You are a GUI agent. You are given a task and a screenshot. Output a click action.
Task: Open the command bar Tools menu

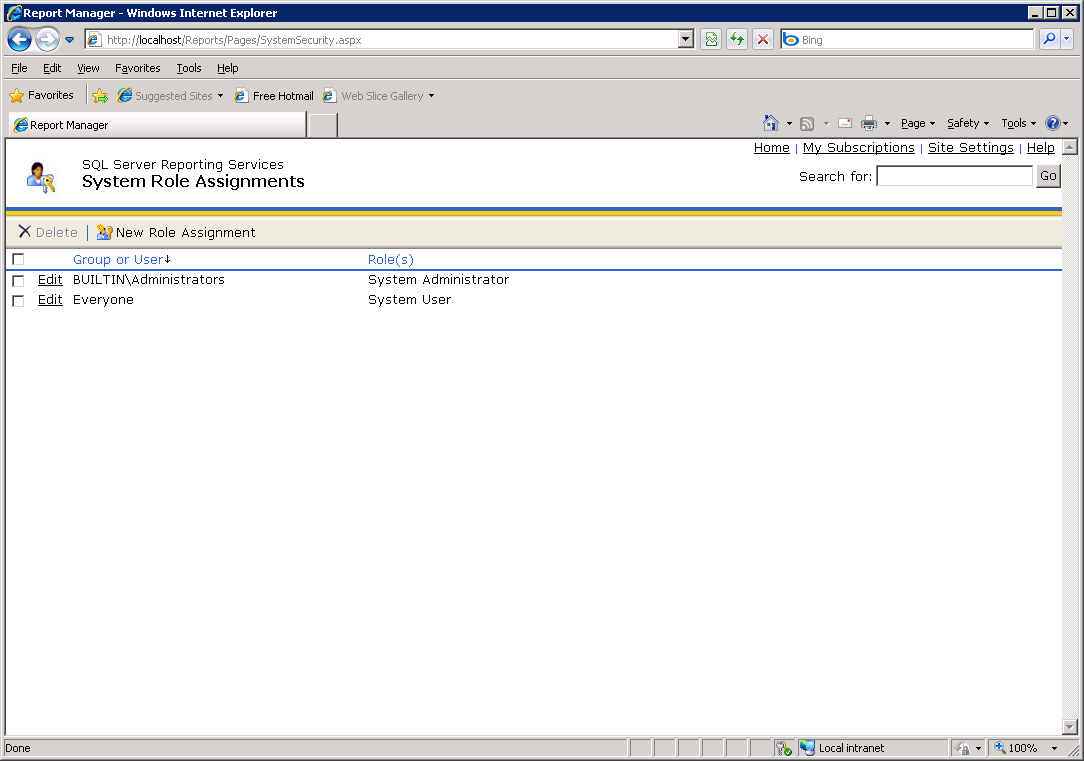(1018, 123)
